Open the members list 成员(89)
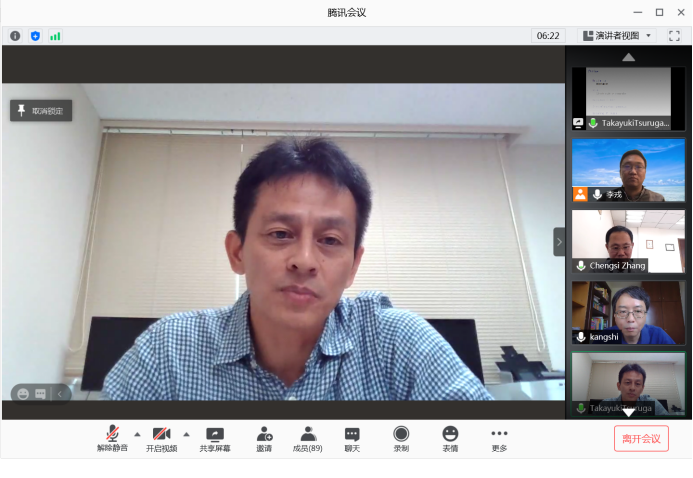 (x=308, y=438)
